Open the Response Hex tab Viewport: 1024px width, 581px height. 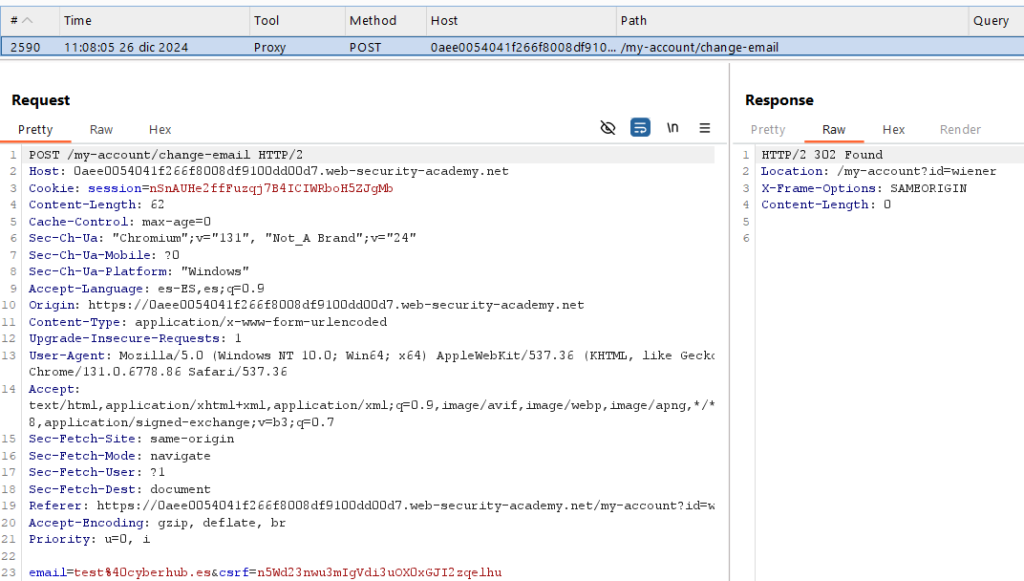[893, 129]
